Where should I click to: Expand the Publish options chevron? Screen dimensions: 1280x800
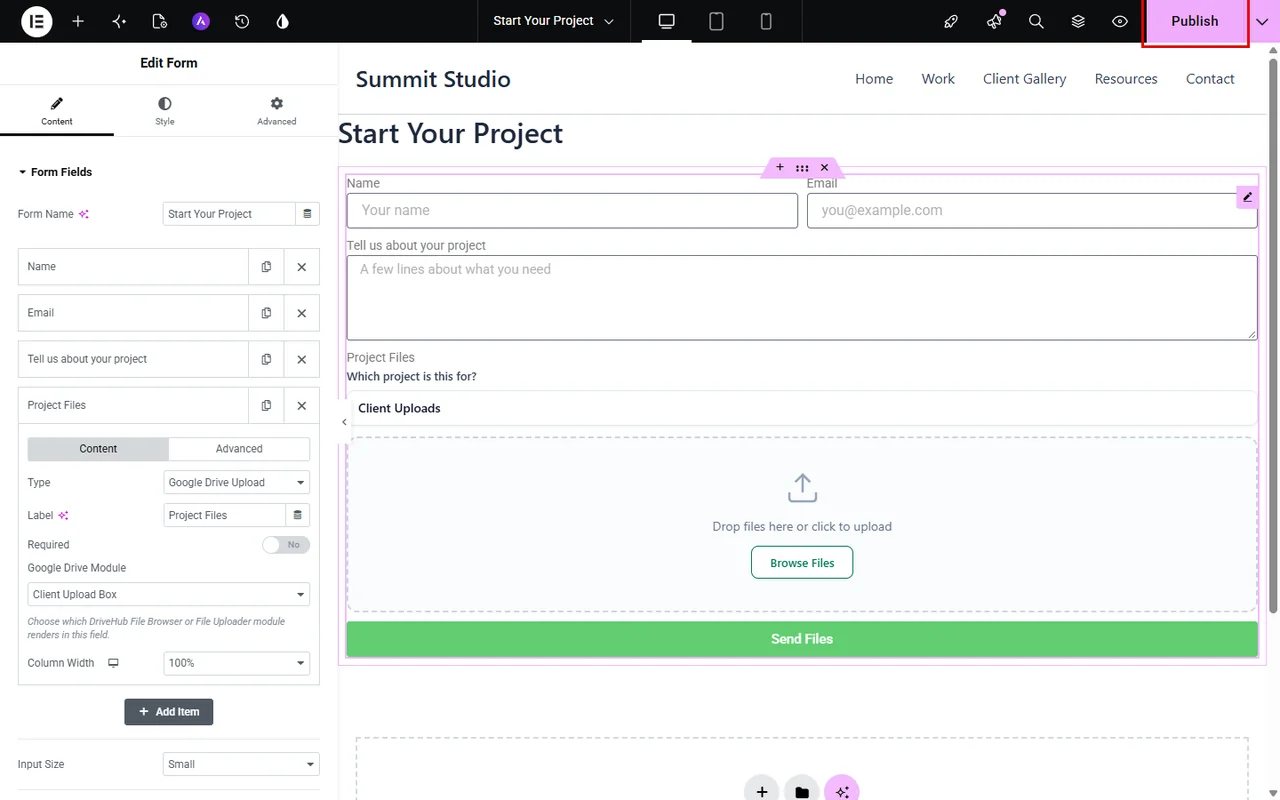point(1262,21)
